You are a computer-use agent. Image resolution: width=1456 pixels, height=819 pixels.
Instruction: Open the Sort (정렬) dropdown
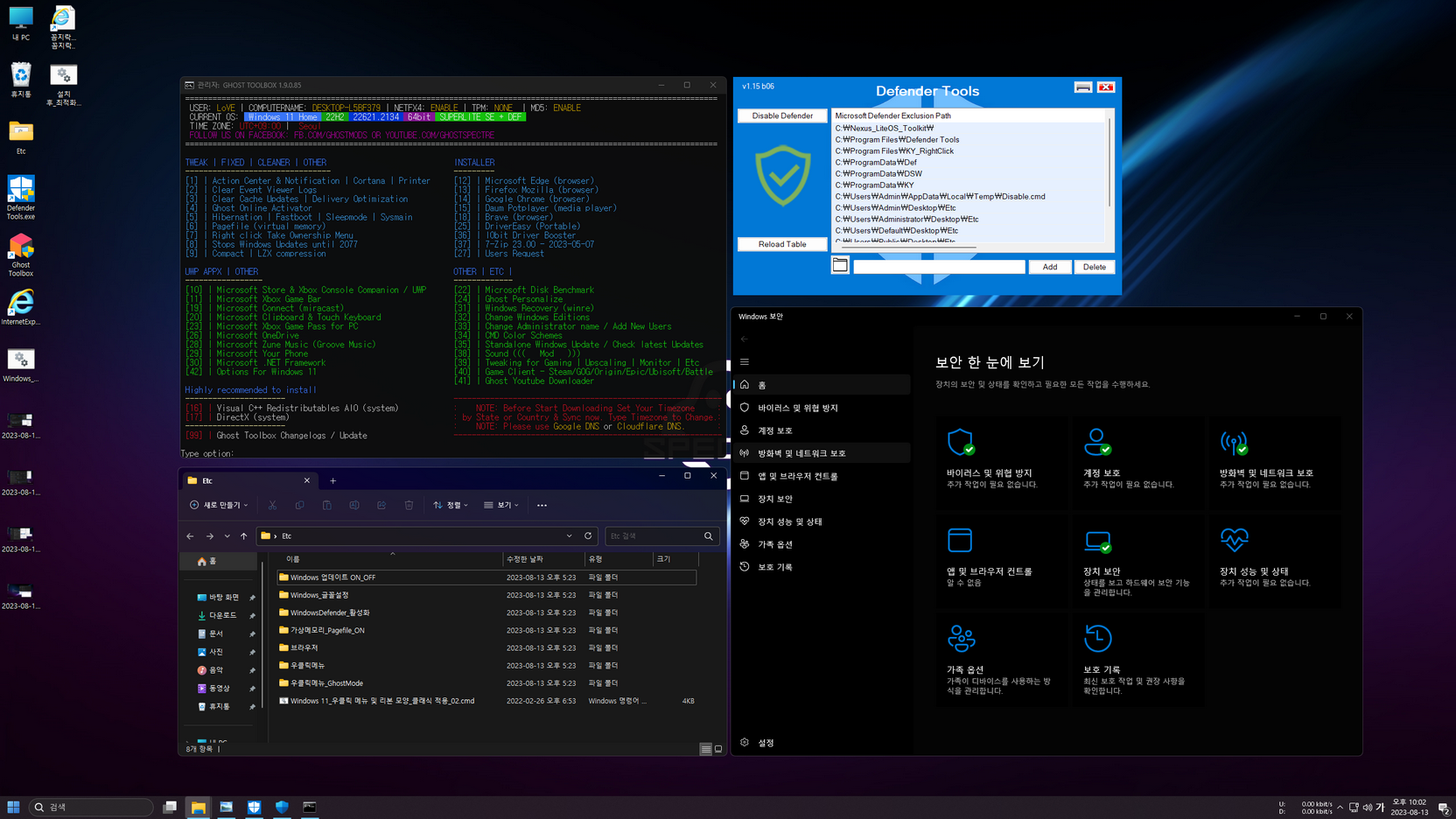(x=451, y=505)
